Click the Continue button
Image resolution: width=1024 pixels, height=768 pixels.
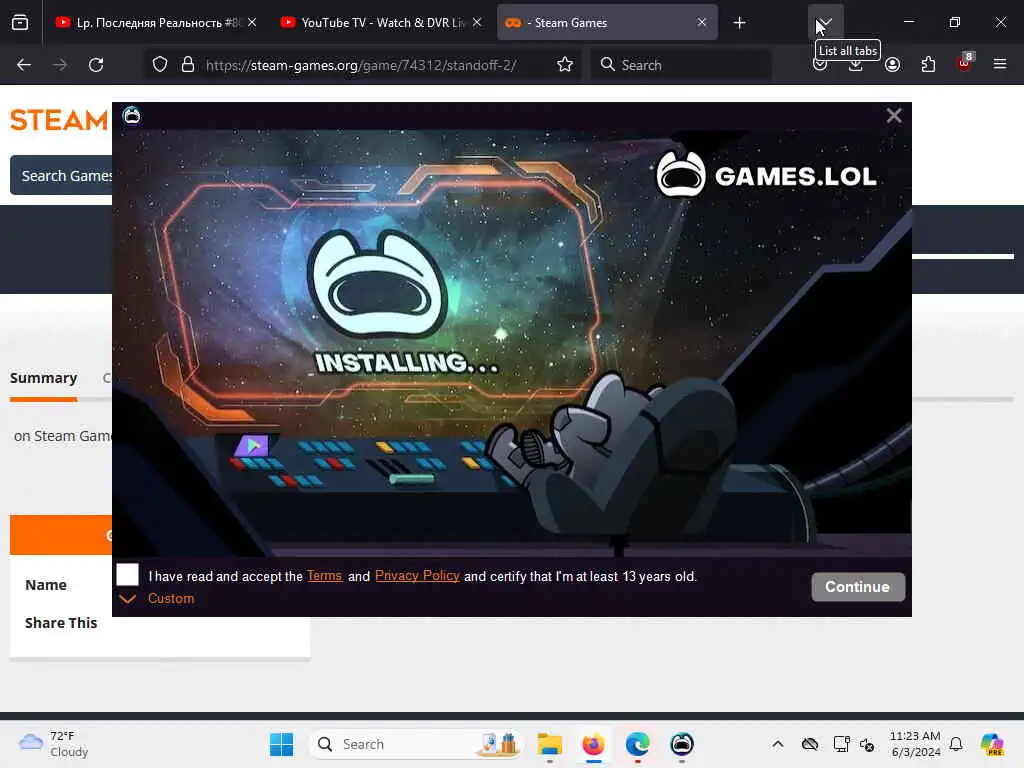pyautogui.click(x=858, y=586)
